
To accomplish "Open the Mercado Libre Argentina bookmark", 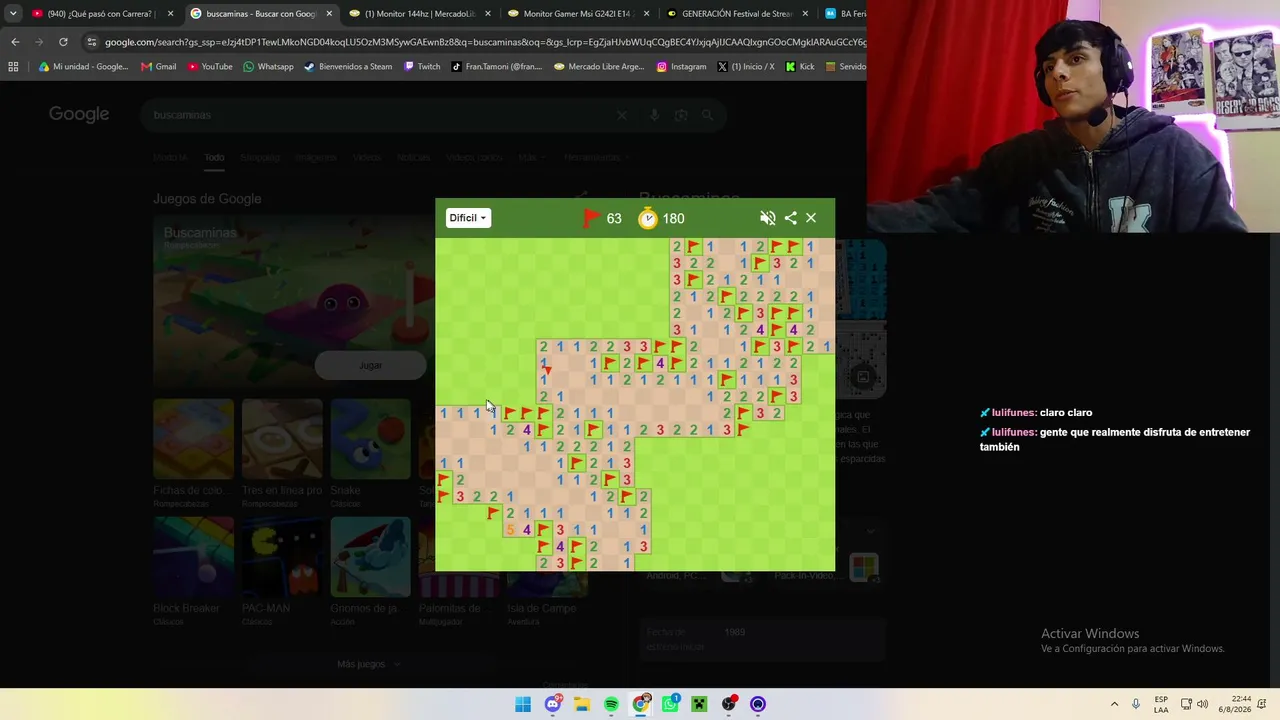I will click(599, 67).
